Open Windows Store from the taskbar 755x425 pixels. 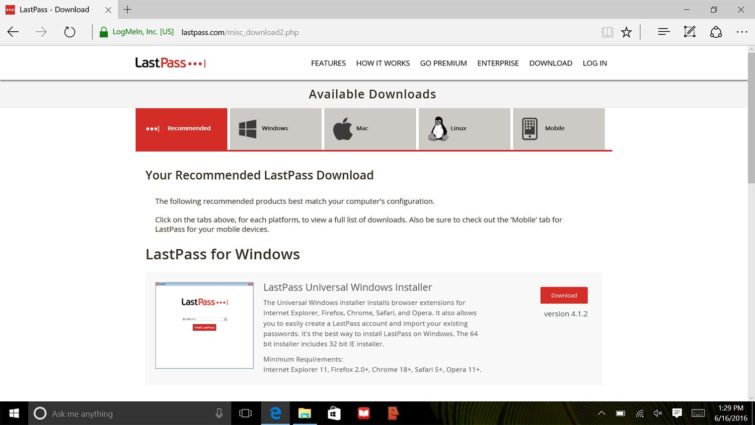click(x=334, y=413)
